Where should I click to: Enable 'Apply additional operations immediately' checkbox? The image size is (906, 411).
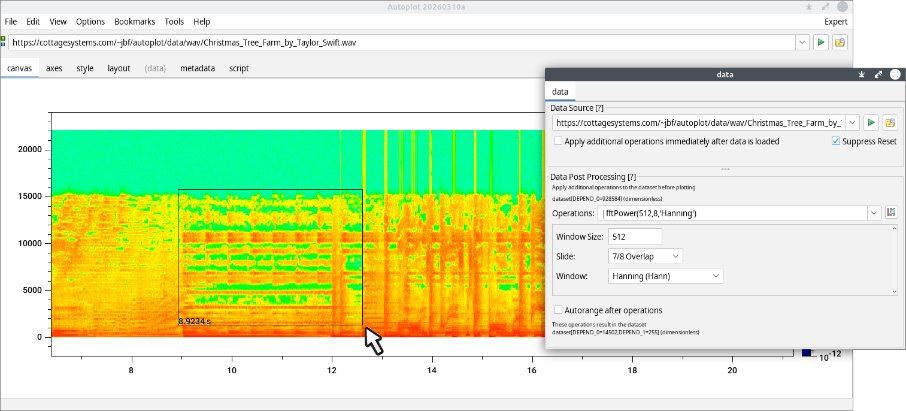point(559,142)
